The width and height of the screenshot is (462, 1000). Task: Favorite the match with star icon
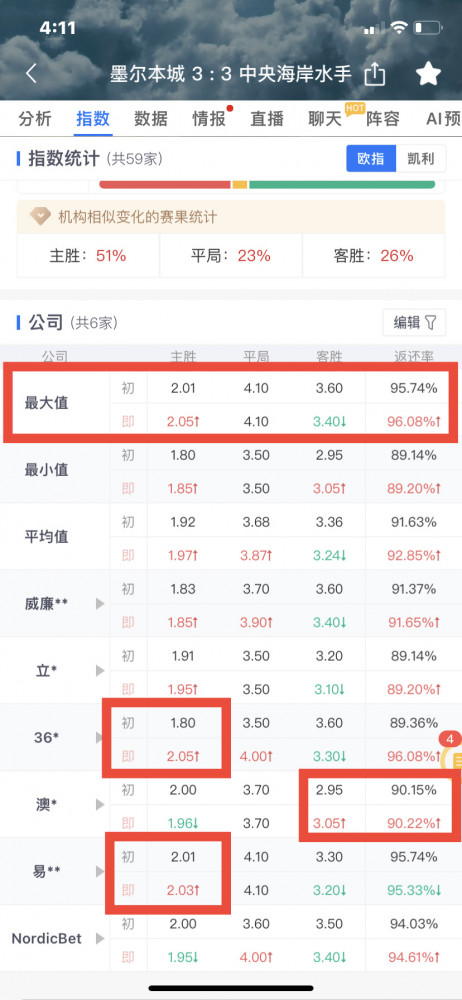[x=428, y=74]
